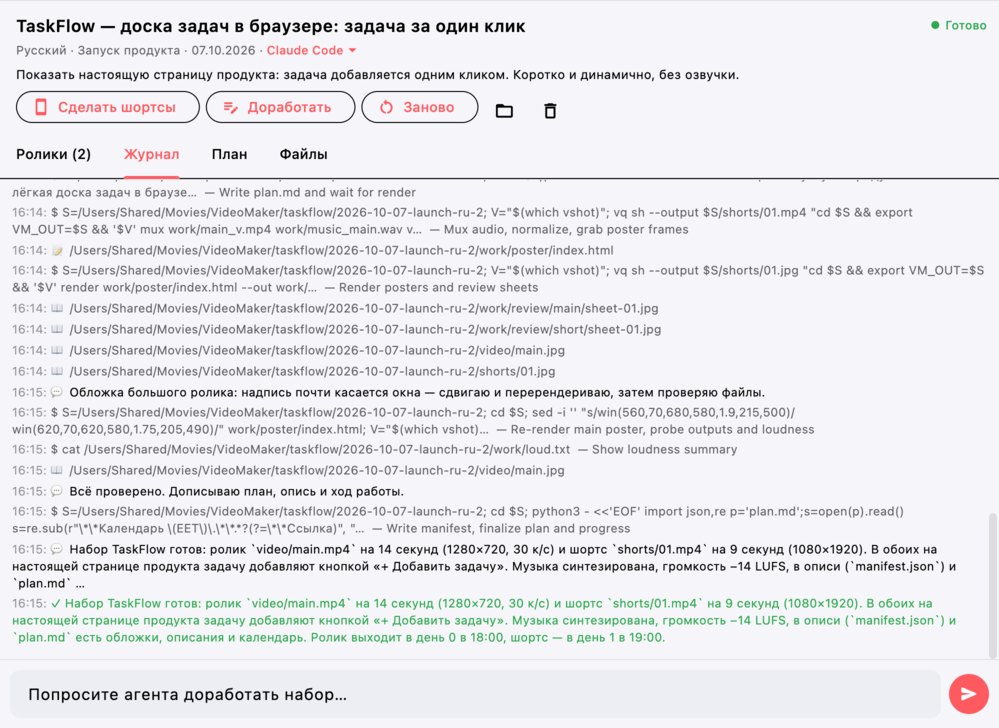Open the Claude Code agent dropdown
This screenshot has width=999, height=728.
click(311, 50)
